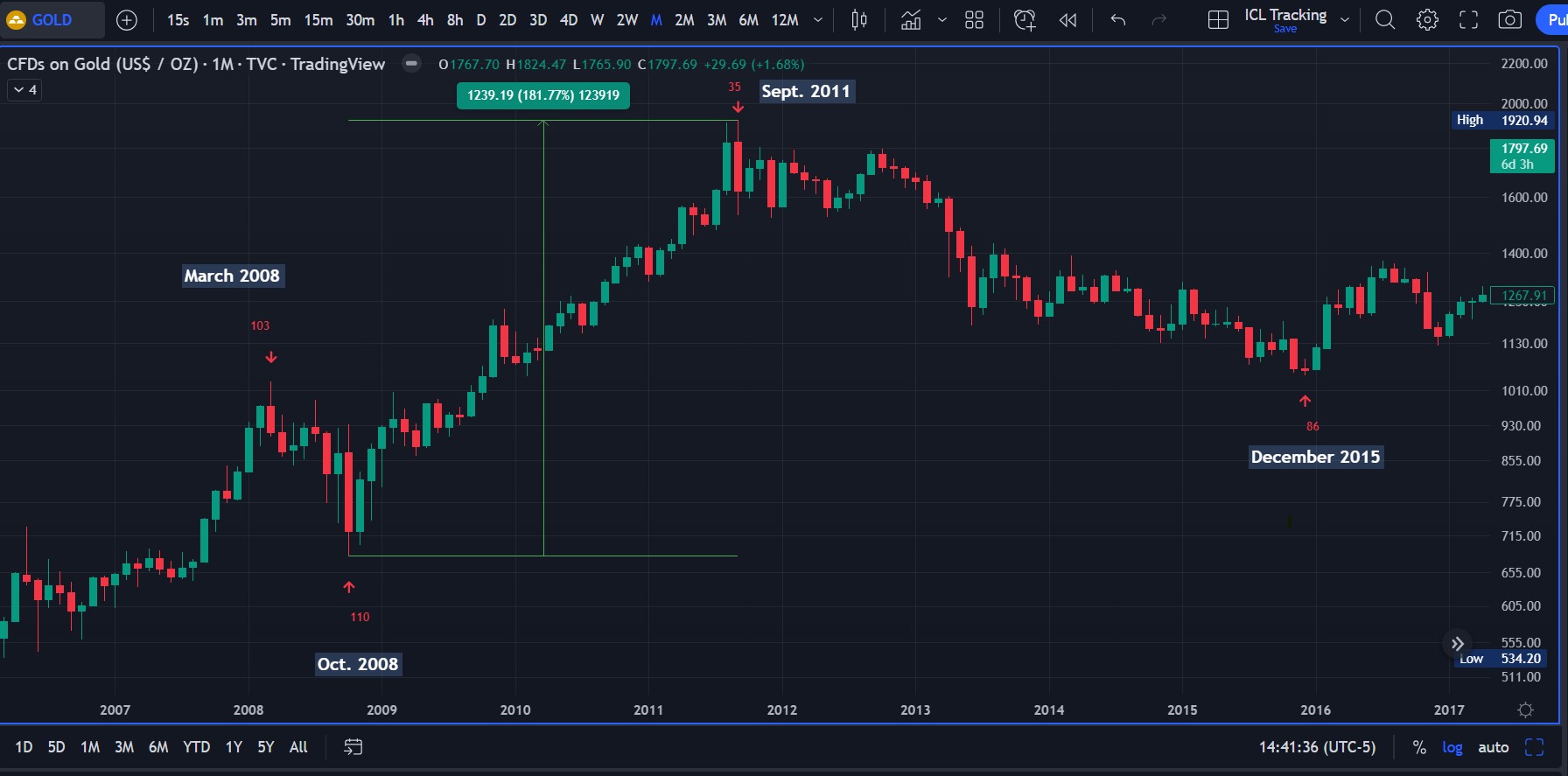Switch to the 4h timeframe
Viewport: 1568px width, 776px height.
(425, 20)
